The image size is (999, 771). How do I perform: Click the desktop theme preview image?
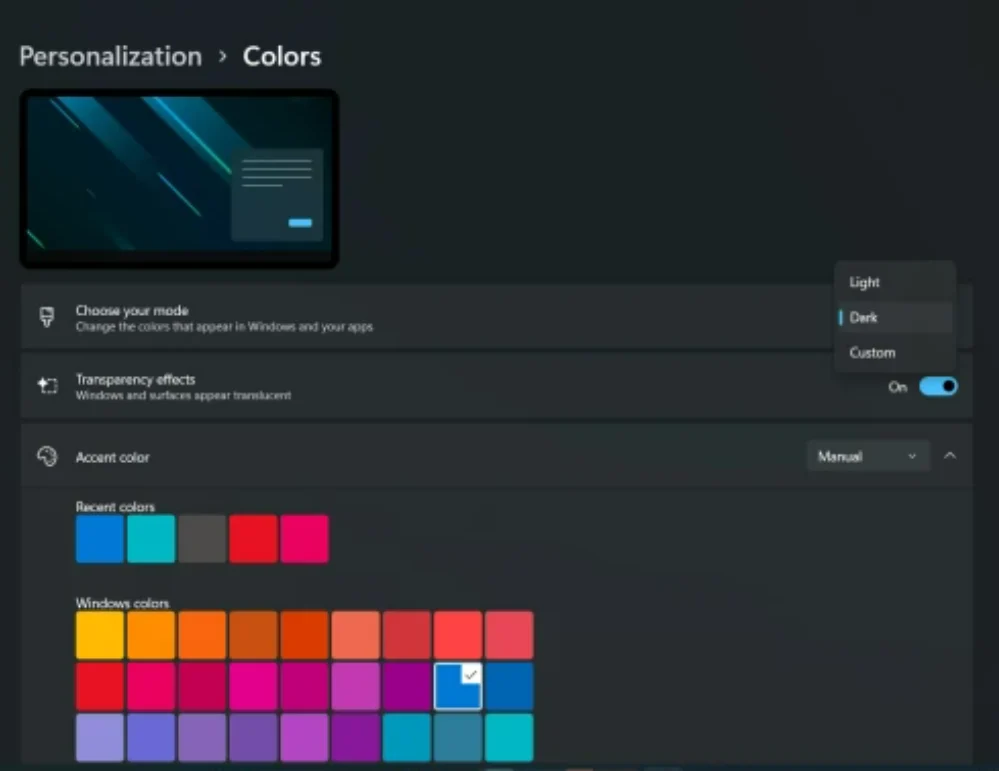click(179, 178)
